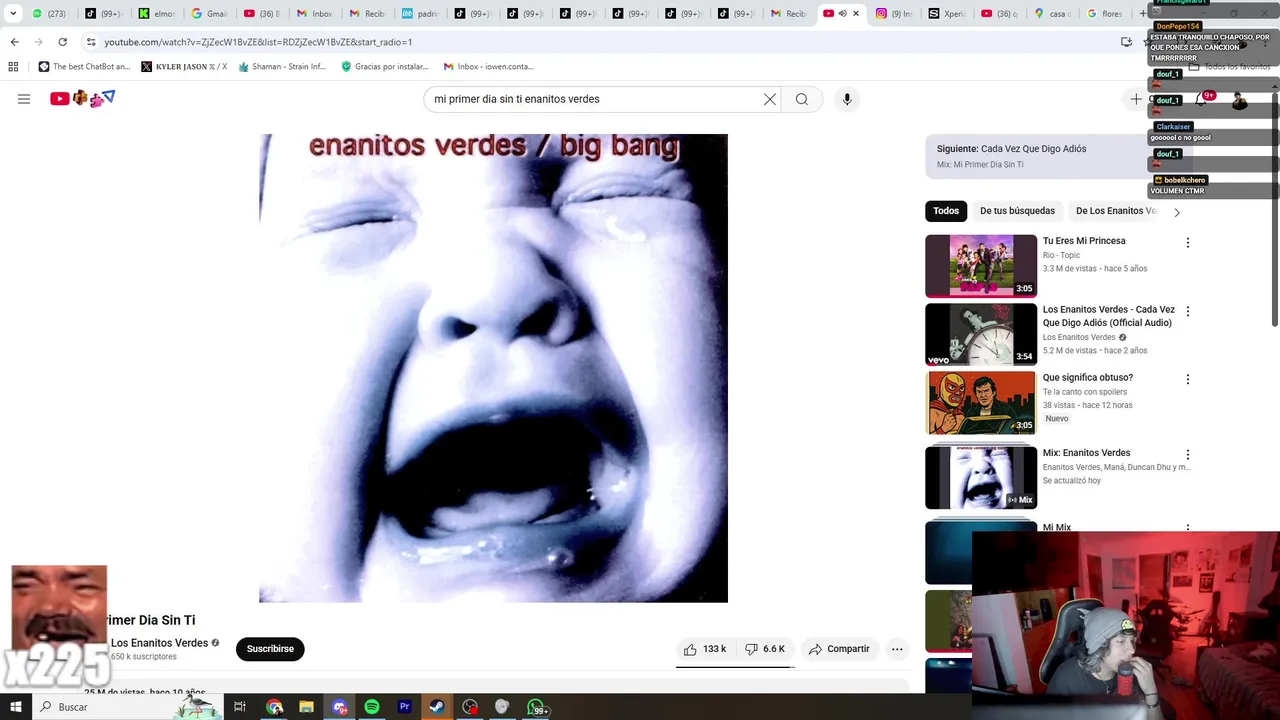Select the De Los Enanitos Verdes chip
This screenshot has width=1280, height=720.
pyautogui.click(x=1115, y=211)
